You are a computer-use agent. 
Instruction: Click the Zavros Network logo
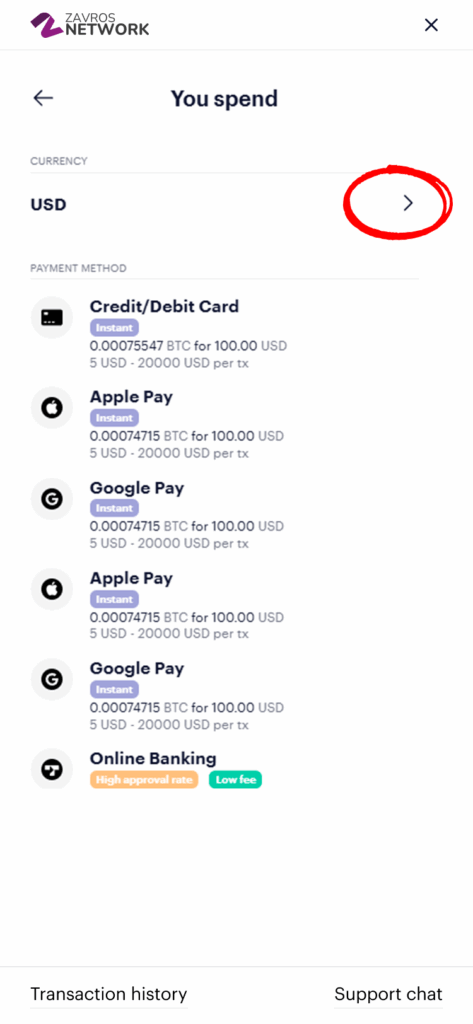point(90,24)
